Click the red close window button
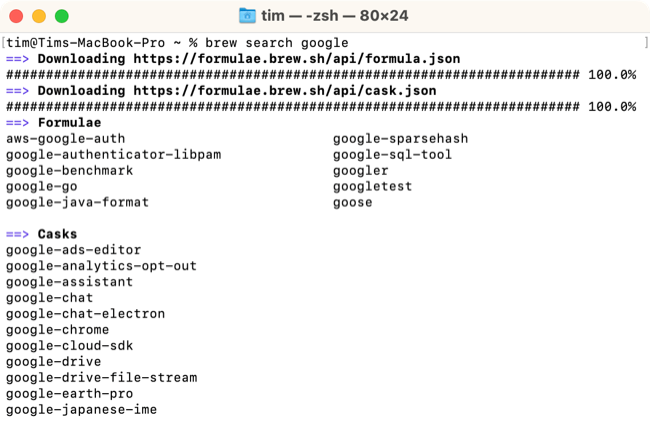This screenshot has height=423, width=650. pyautogui.click(x=18, y=17)
